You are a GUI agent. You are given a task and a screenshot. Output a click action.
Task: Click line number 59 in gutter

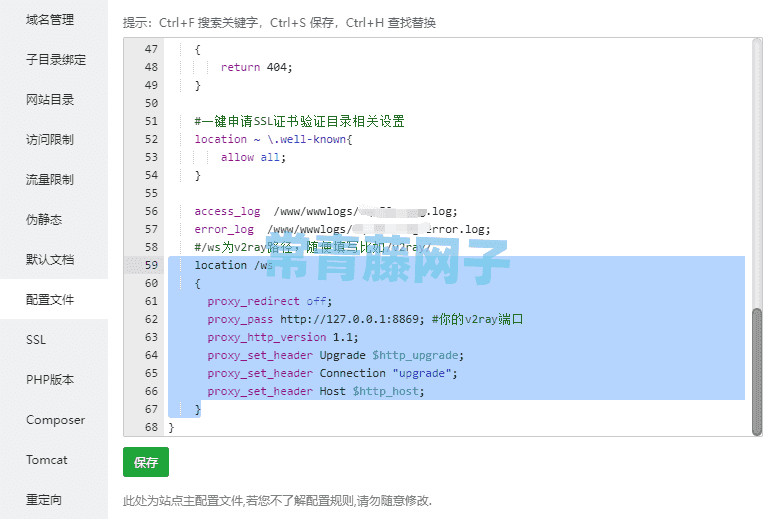[x=151, y=265]
